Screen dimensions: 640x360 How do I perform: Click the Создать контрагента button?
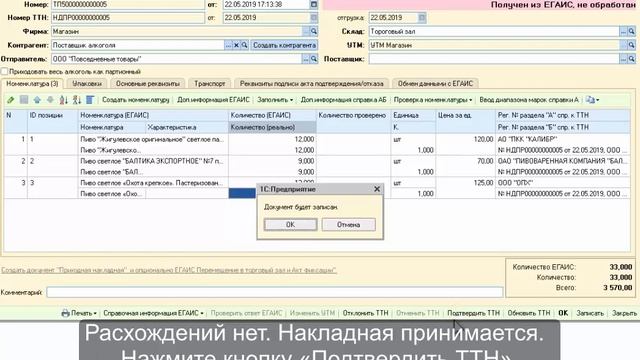coord(284,45)
